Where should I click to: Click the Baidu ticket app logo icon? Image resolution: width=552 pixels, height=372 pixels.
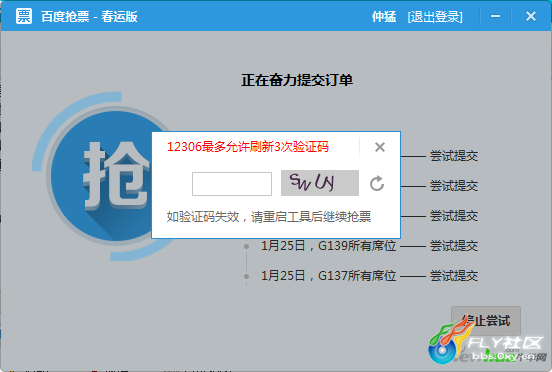[24, 16]
